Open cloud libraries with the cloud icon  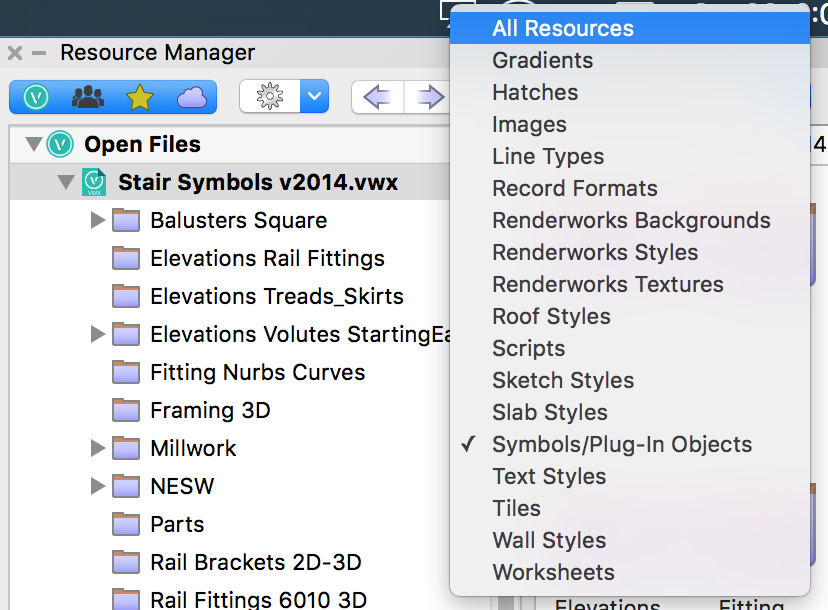191,96
